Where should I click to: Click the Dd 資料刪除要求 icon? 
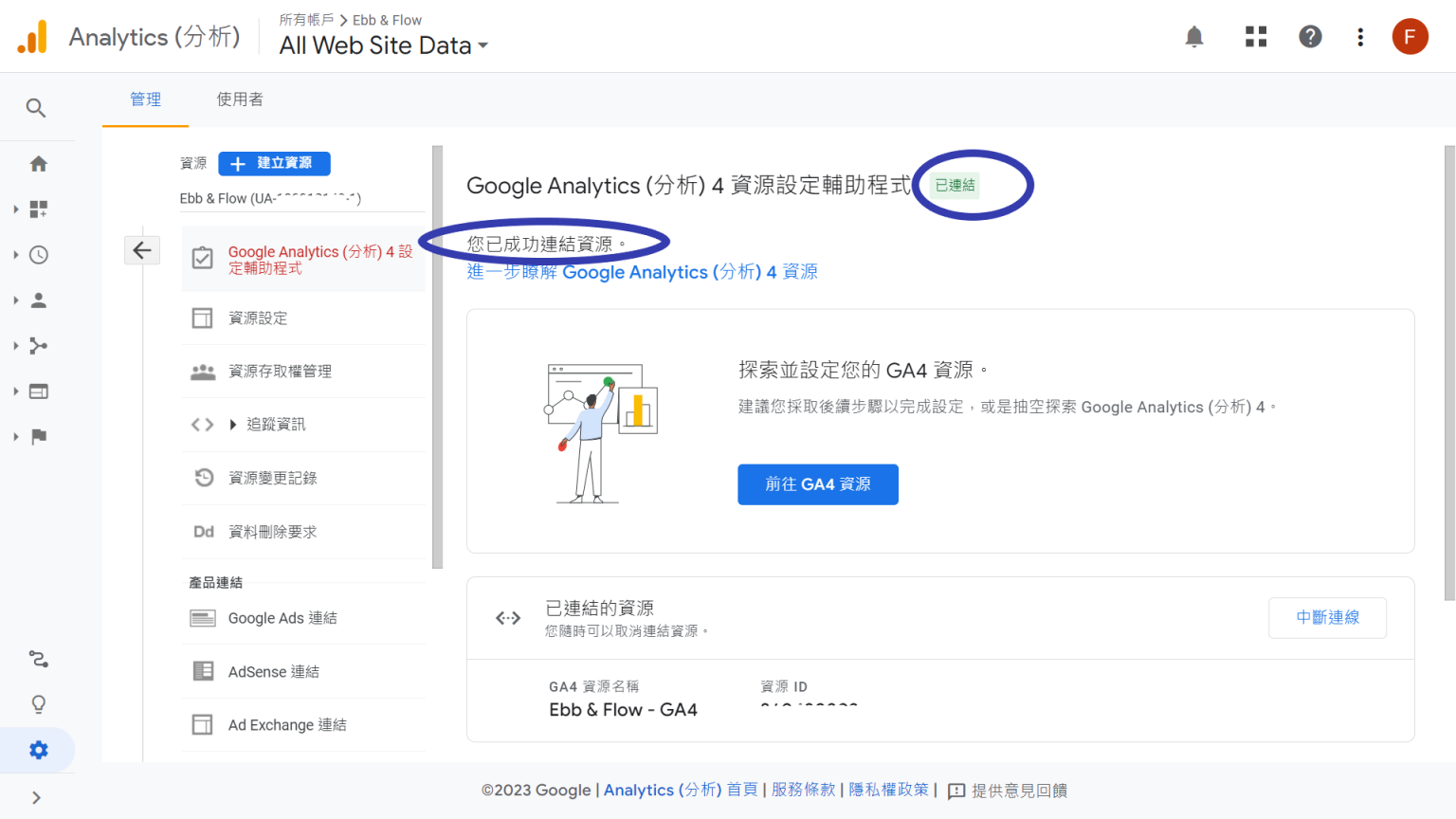click(204, 532)
